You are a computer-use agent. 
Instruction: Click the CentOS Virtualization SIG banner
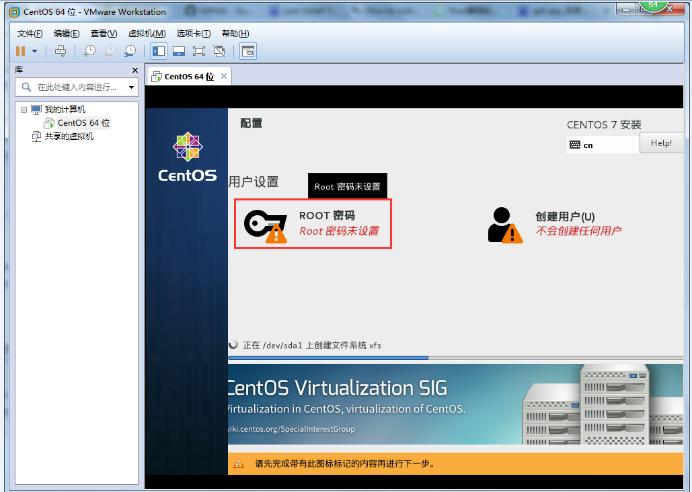point(455,404)
